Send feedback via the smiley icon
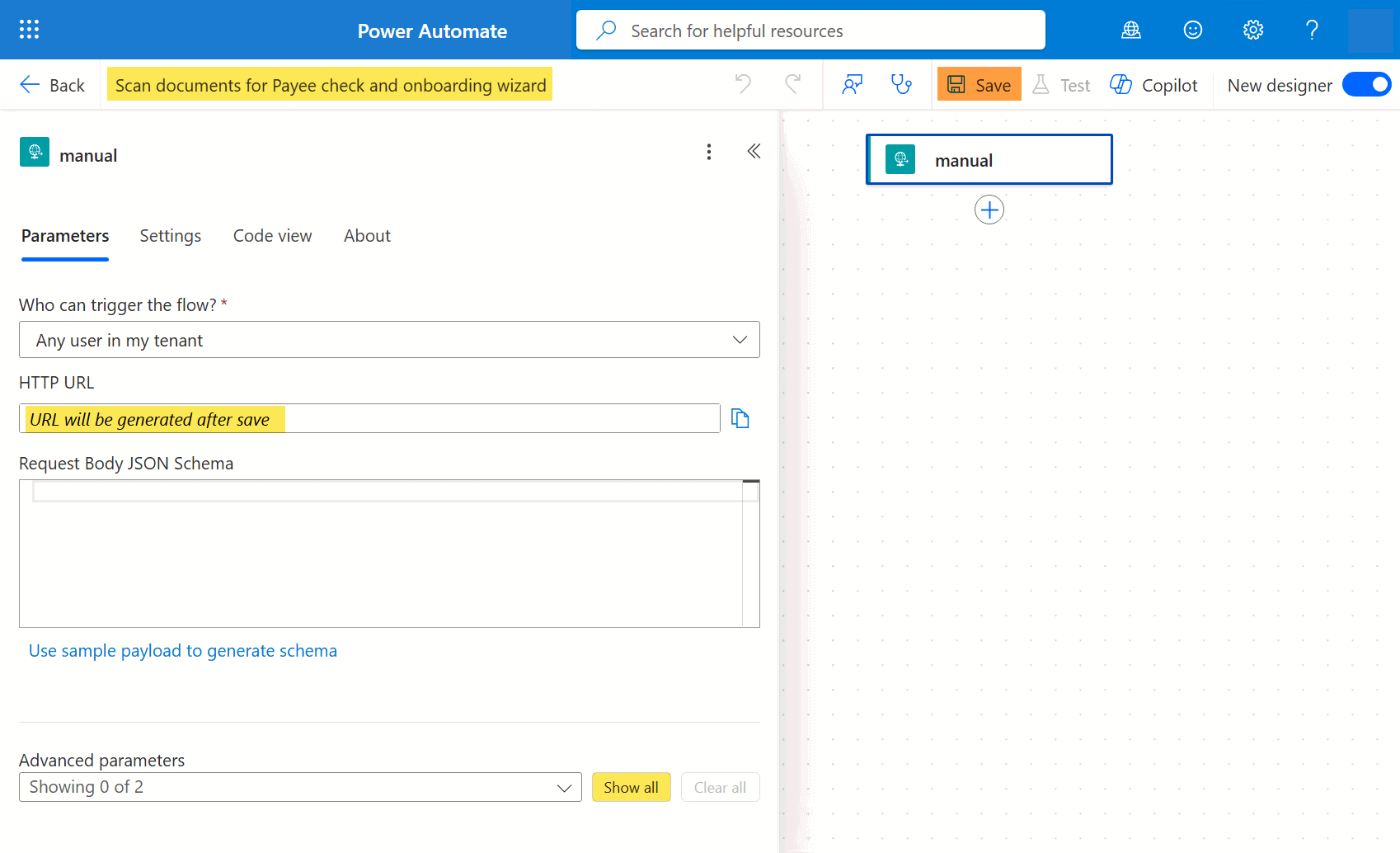Image resolution: width=1400 pixels, height=853 pixels. tap(1192, 31)
